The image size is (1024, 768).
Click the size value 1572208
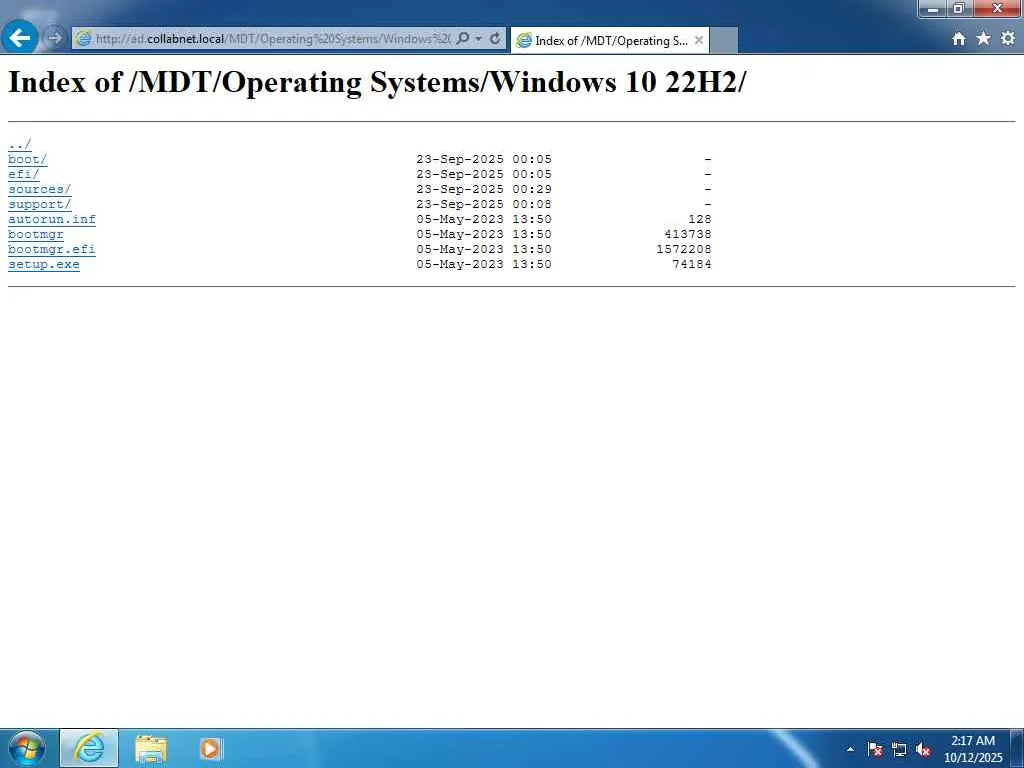pos(684,249)
